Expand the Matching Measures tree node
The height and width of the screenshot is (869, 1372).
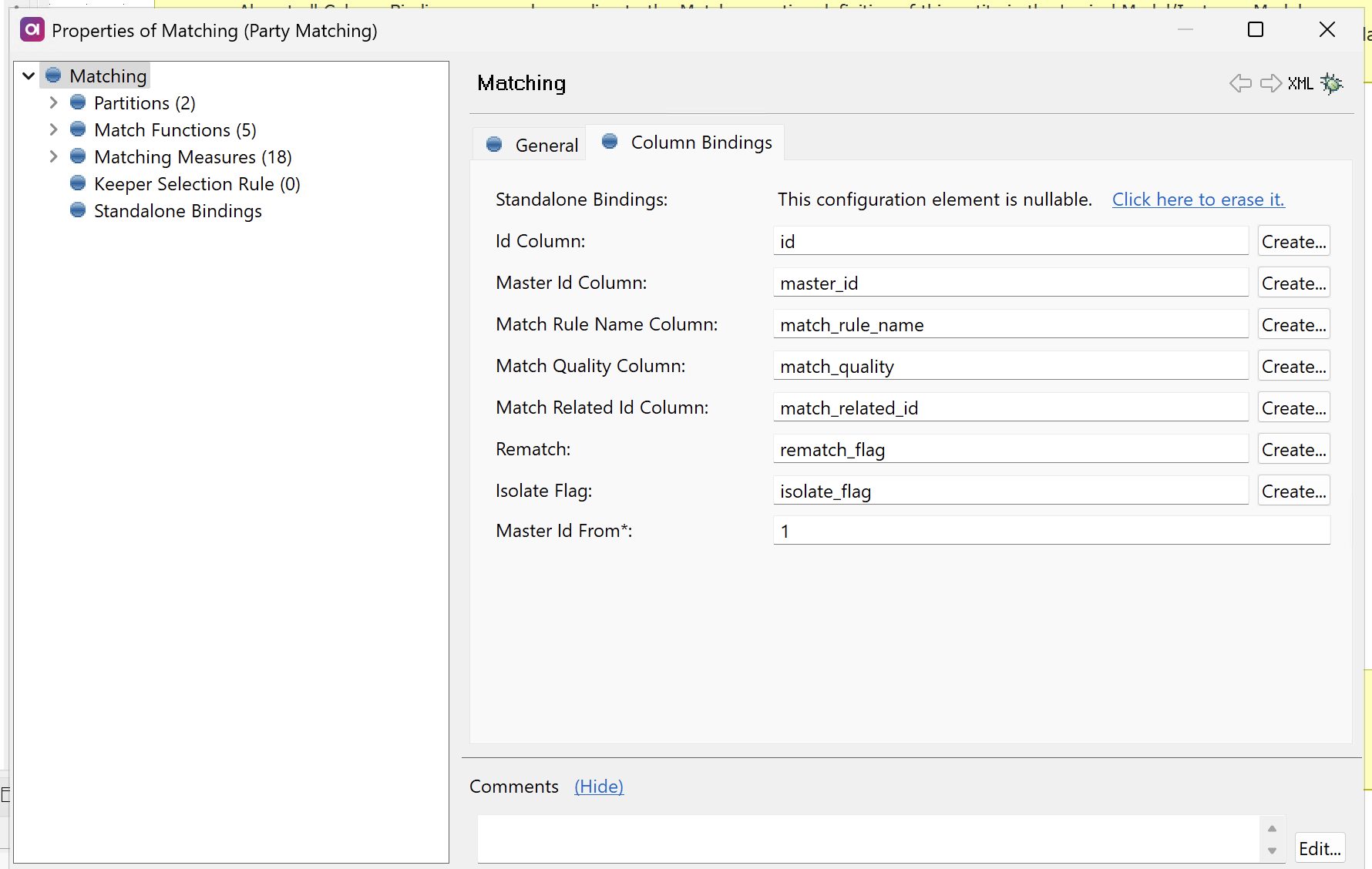53,156
